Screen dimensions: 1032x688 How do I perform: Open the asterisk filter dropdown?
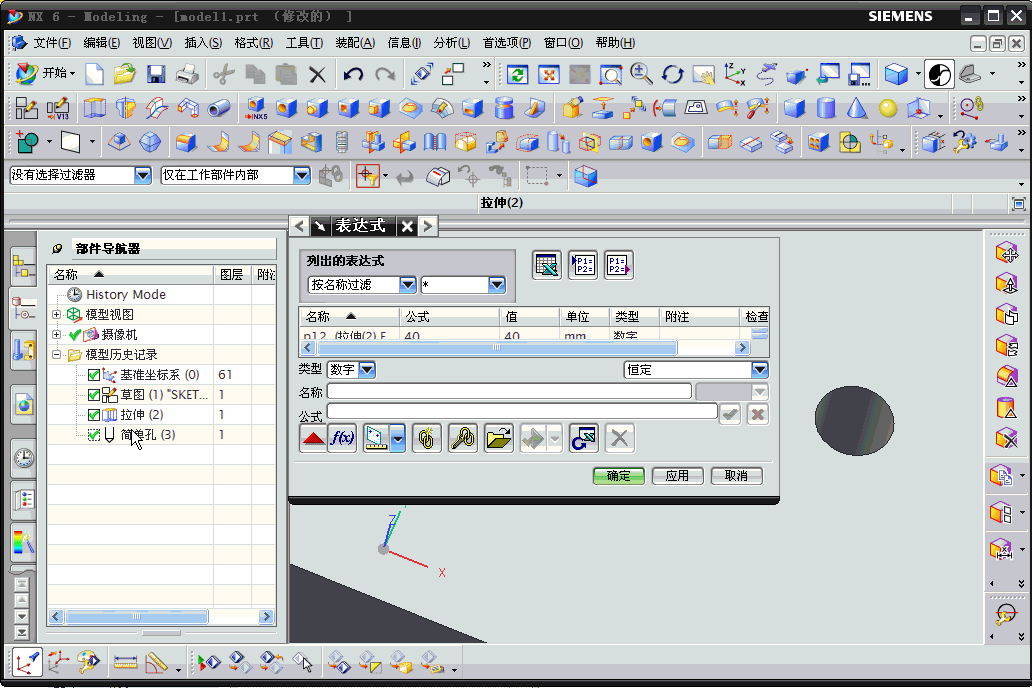coord(497,284)
